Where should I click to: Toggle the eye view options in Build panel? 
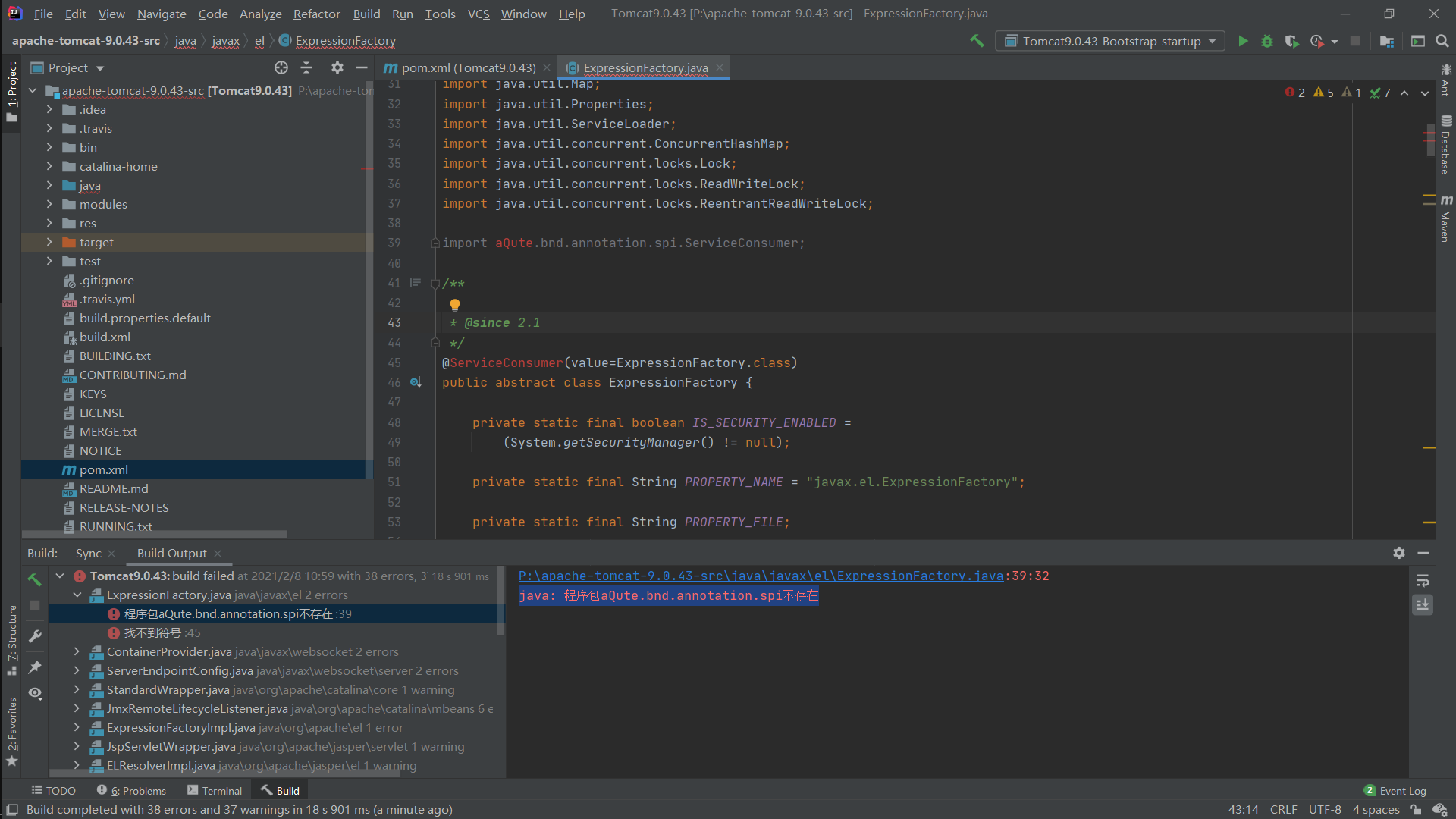coord(35,693)
